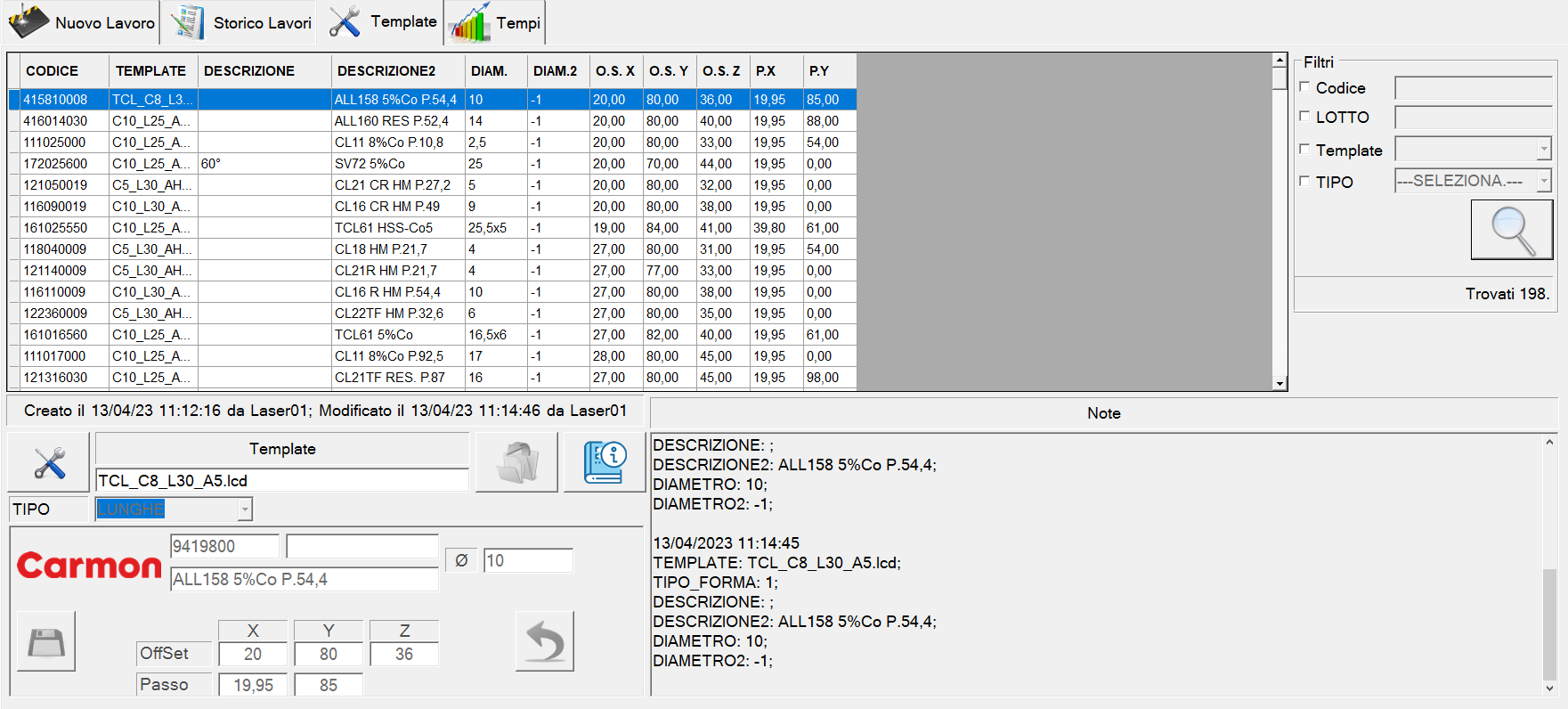Click the OffSet X value field
Image resolution: width=1568 pixels, height=709 pixels.
tap(253, 654)
